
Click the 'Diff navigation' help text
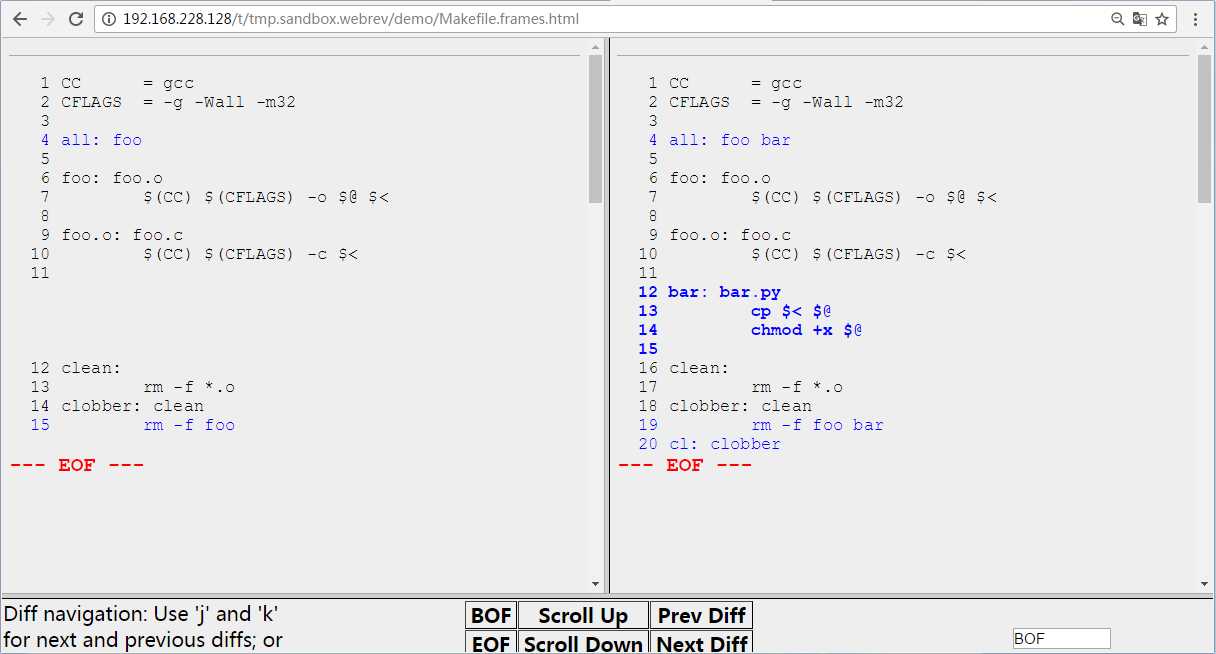tap(143, 627)
